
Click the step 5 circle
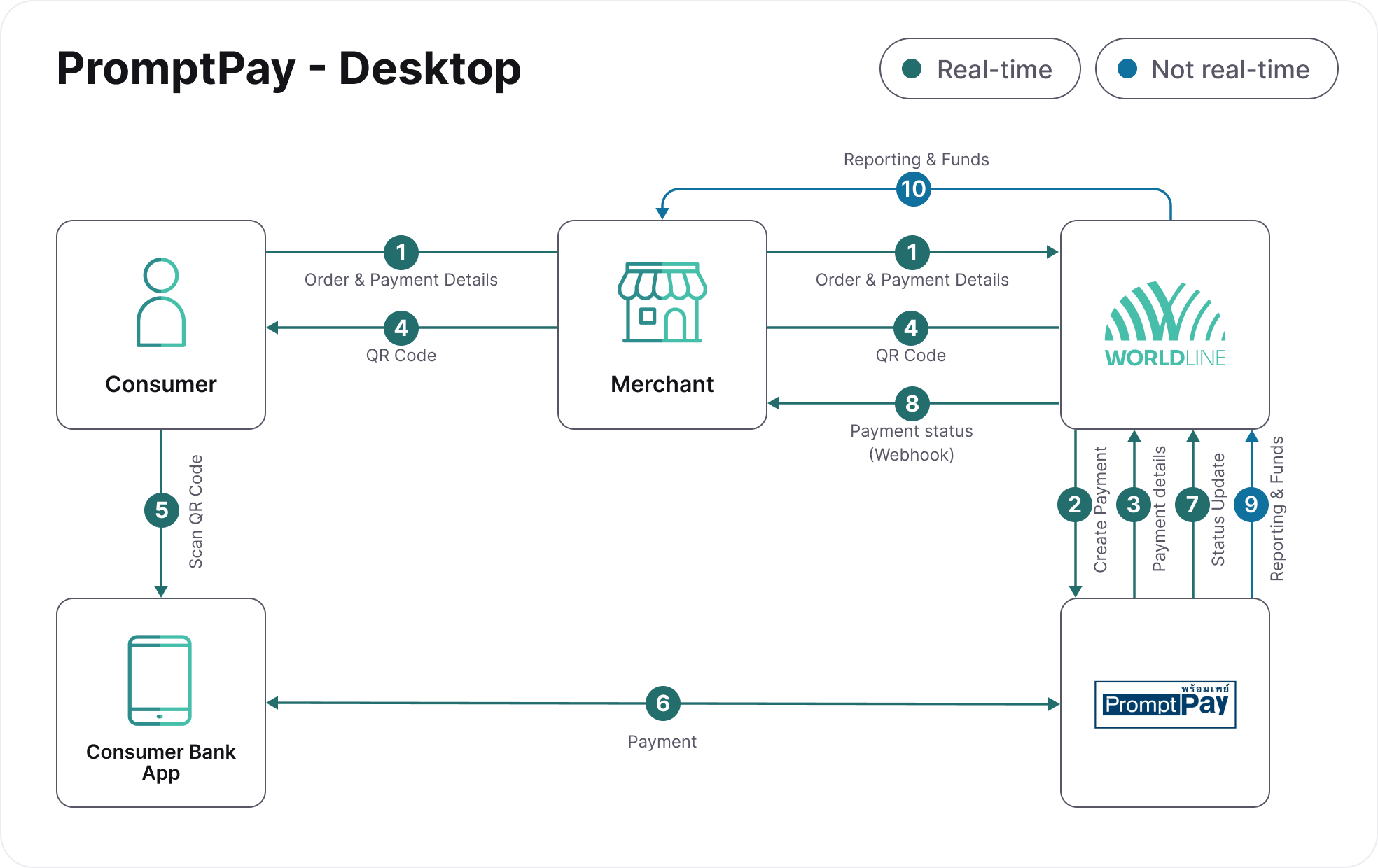[162, 510]
